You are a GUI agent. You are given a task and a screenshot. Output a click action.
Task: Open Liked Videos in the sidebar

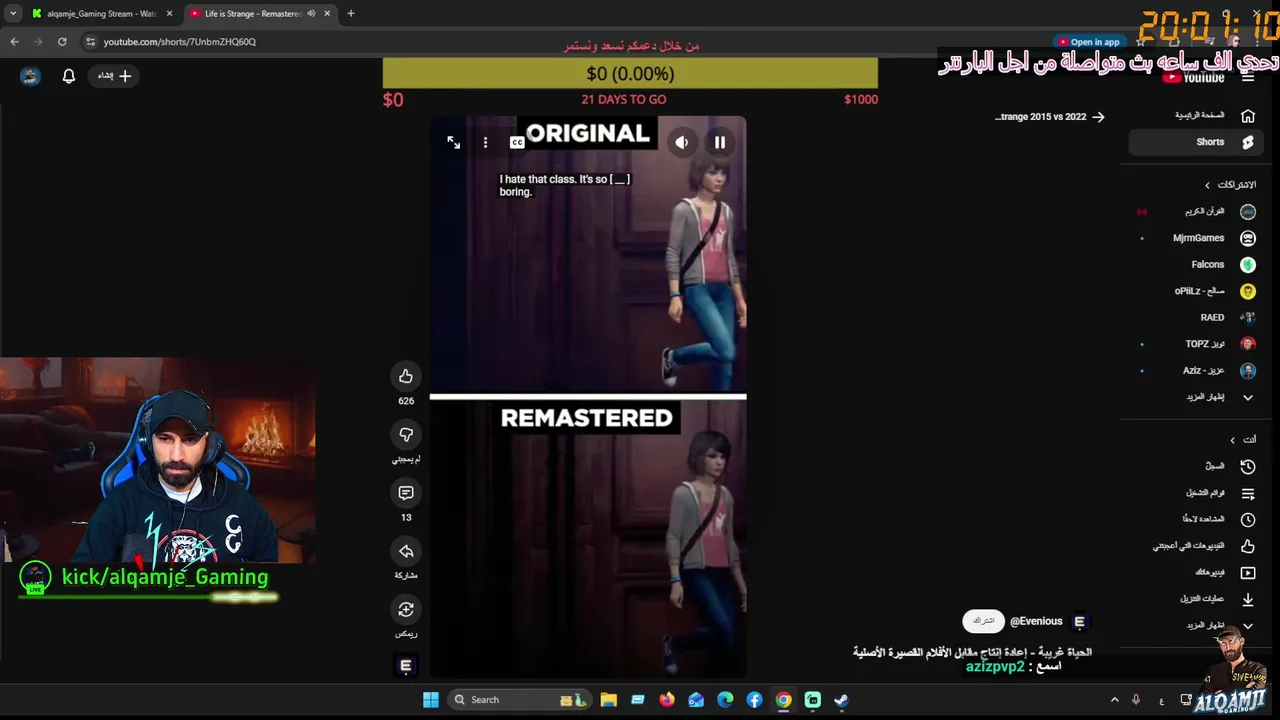1197,546
